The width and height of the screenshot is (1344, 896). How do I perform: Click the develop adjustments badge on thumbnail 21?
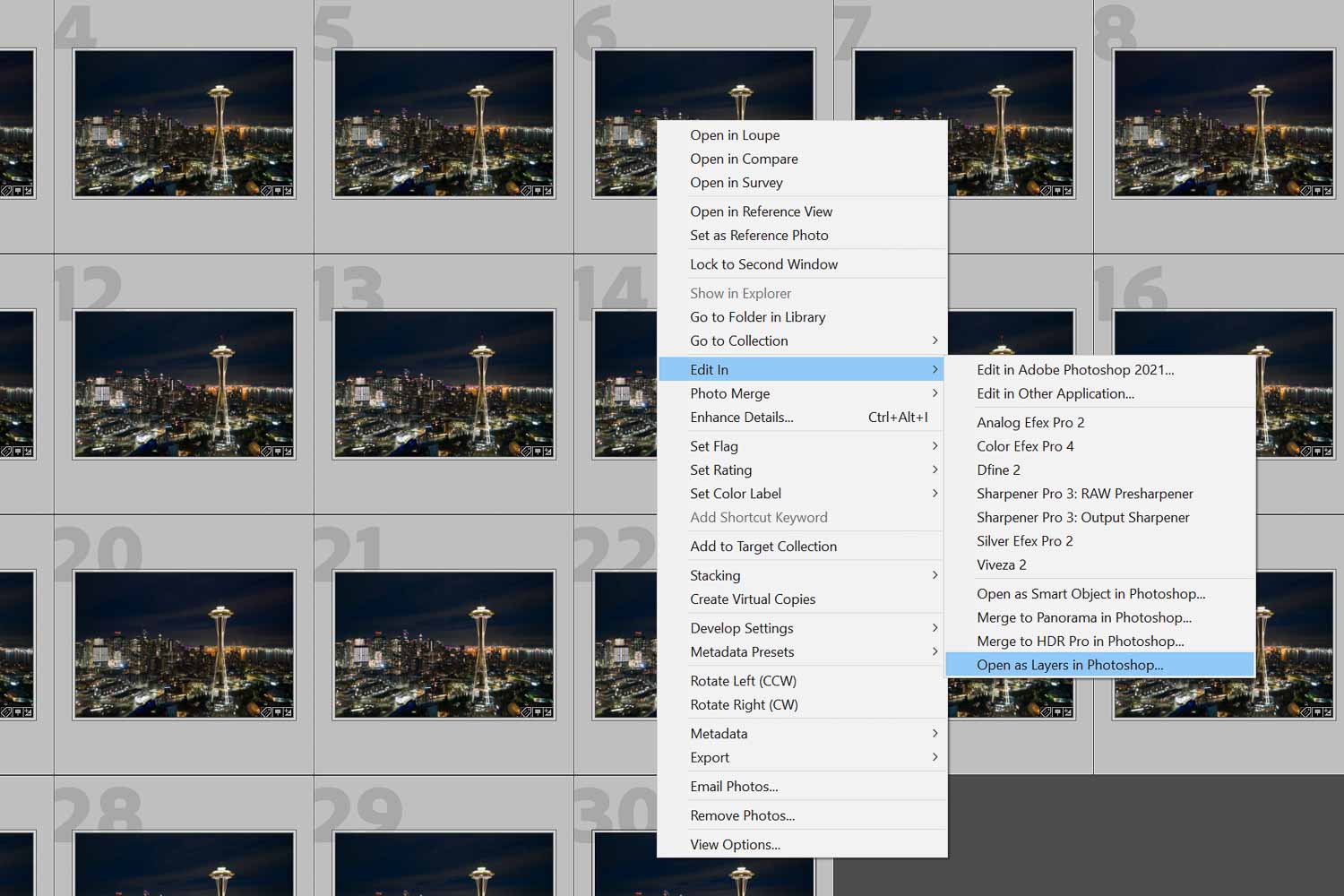[x=548, y=712]
